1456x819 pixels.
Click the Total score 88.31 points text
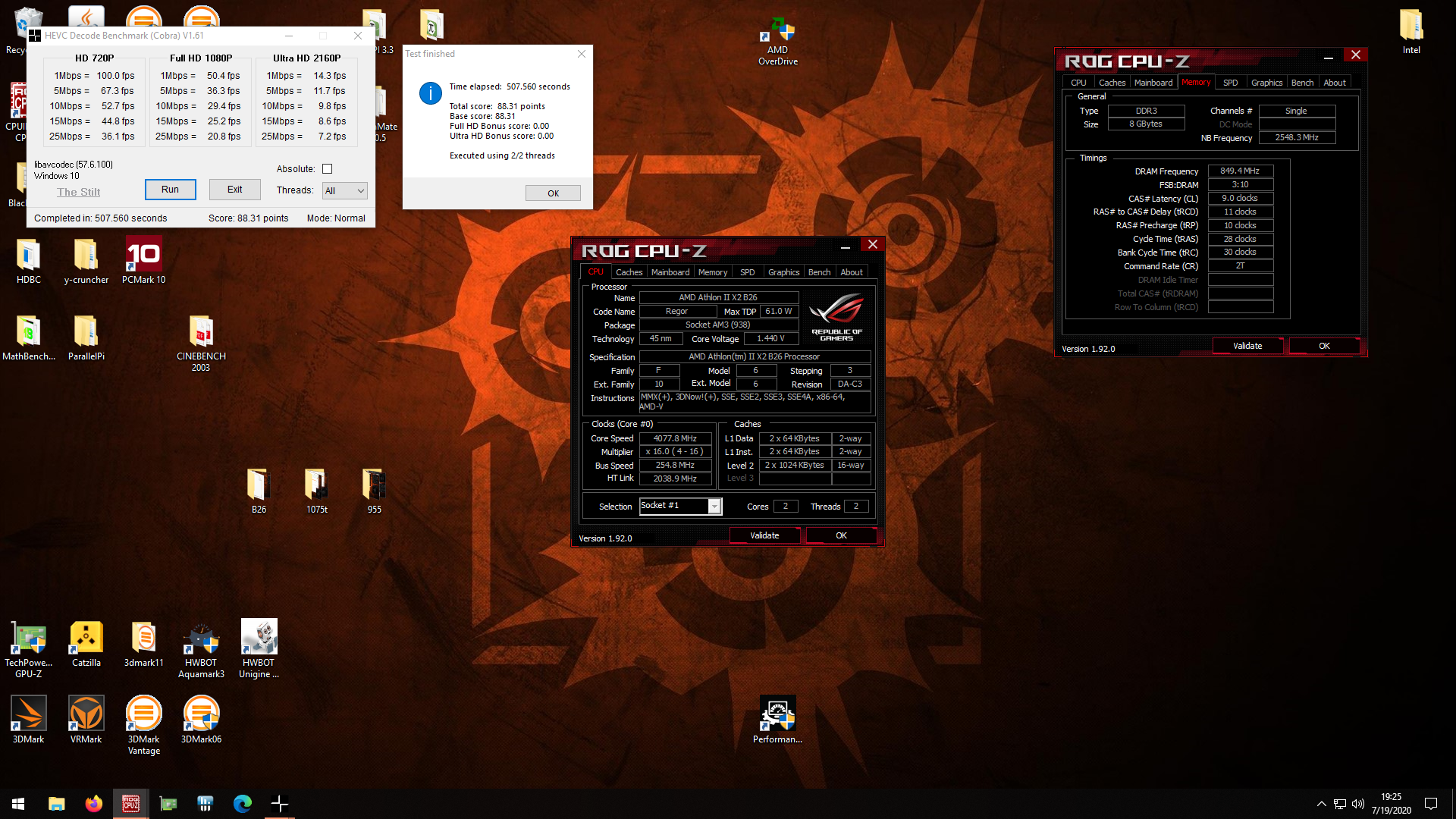click(497, 107)
